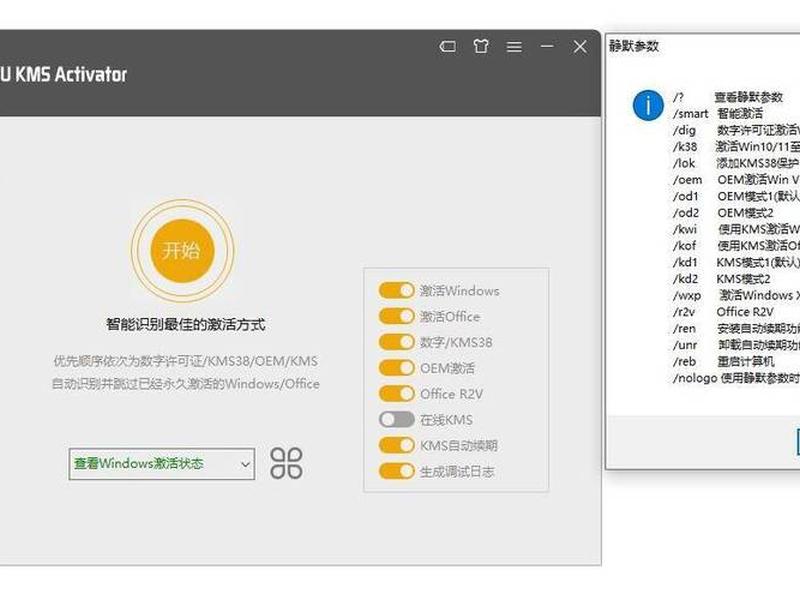Click the /kd2 KMS模式2 row
This screenshot has height=600, width=800.
pos(721,279)
